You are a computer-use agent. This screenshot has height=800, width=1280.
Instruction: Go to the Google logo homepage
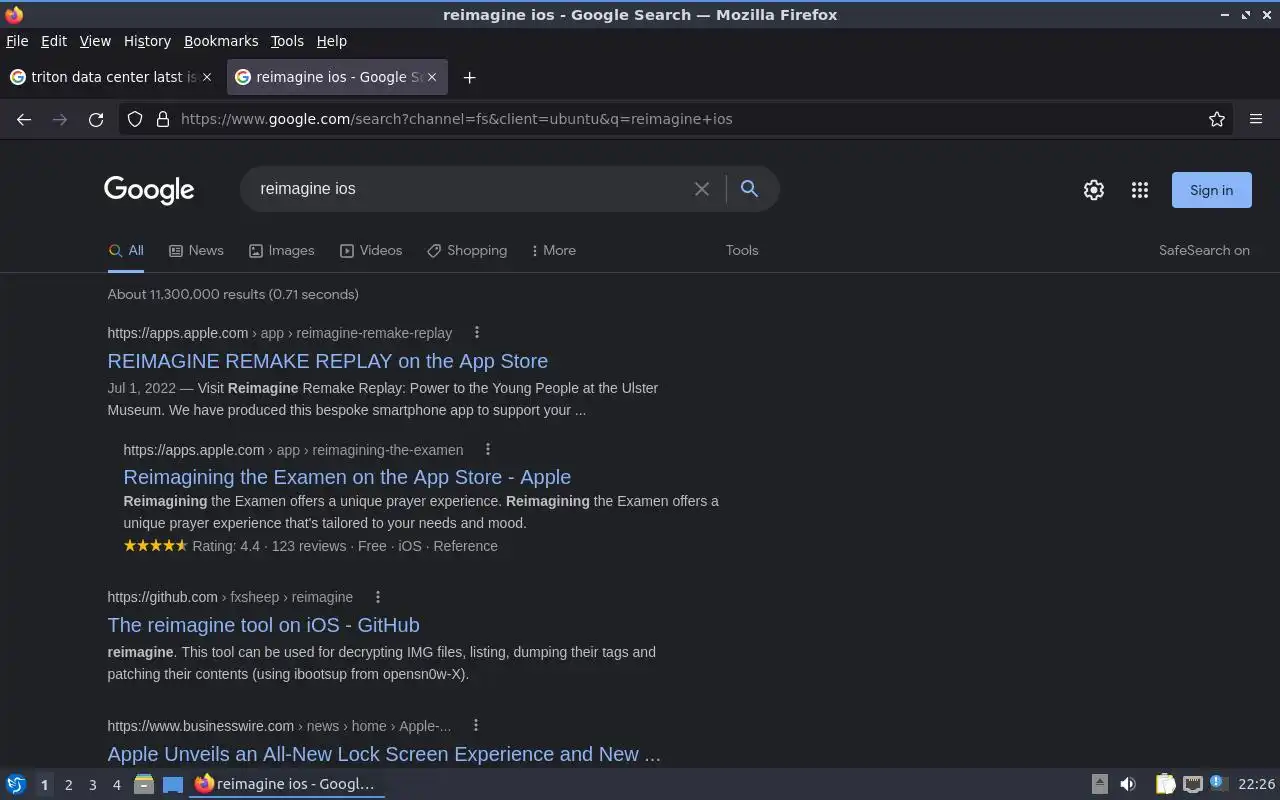click(149, 190)
